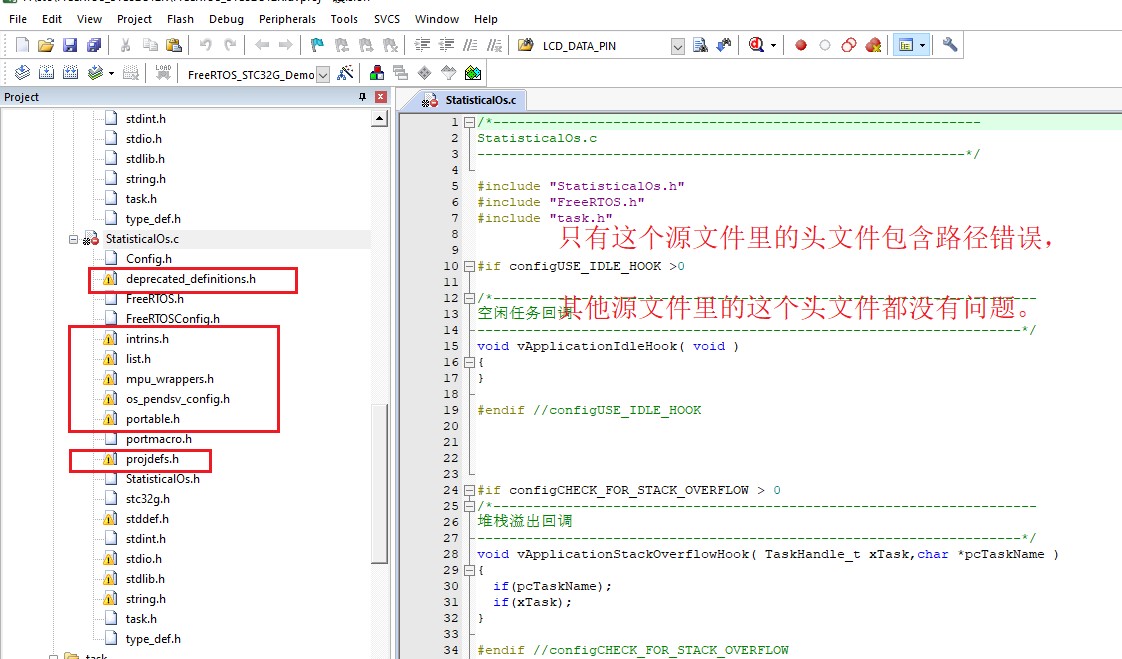Open the batch build dropdown arrow
Screen dimensions: 1122x659
point(112,73)
